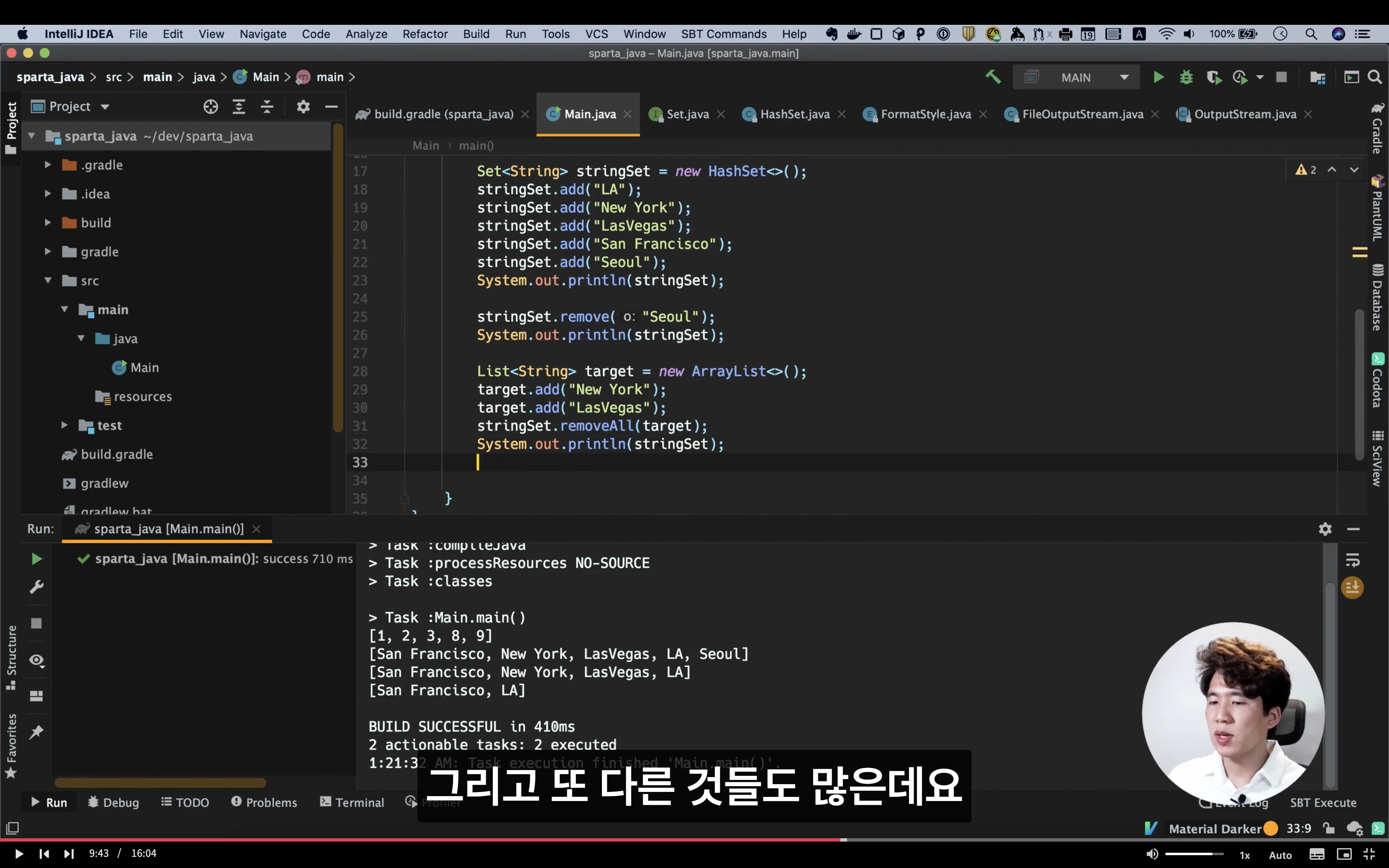
Task: Switch to HashSet.java editor tab
Action: 795,114
